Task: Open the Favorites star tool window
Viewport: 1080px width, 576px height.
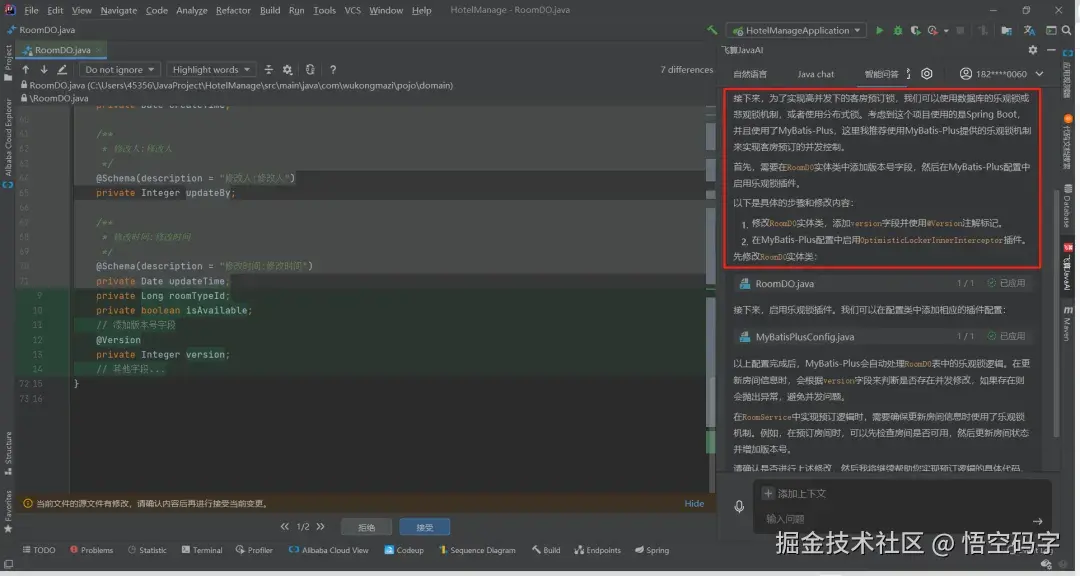Action: point(8,513)
